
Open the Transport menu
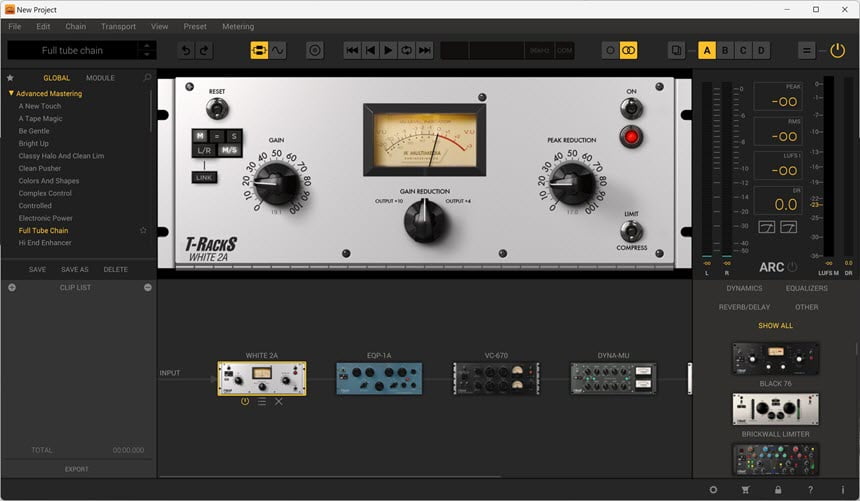pyautogui.click(x=118, y=26)
